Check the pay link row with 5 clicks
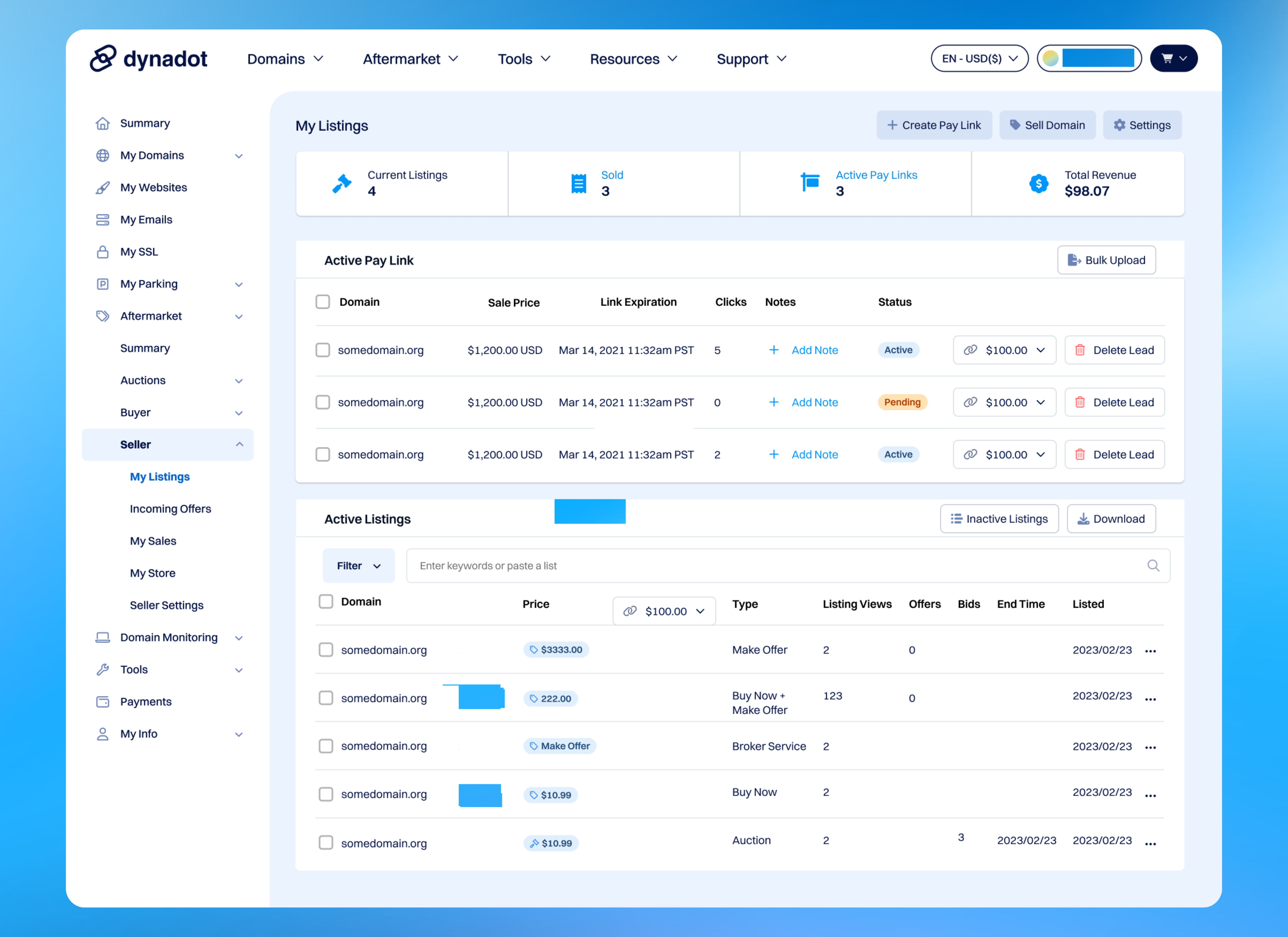Screen dimensions: 1288x937 (323, 350)
